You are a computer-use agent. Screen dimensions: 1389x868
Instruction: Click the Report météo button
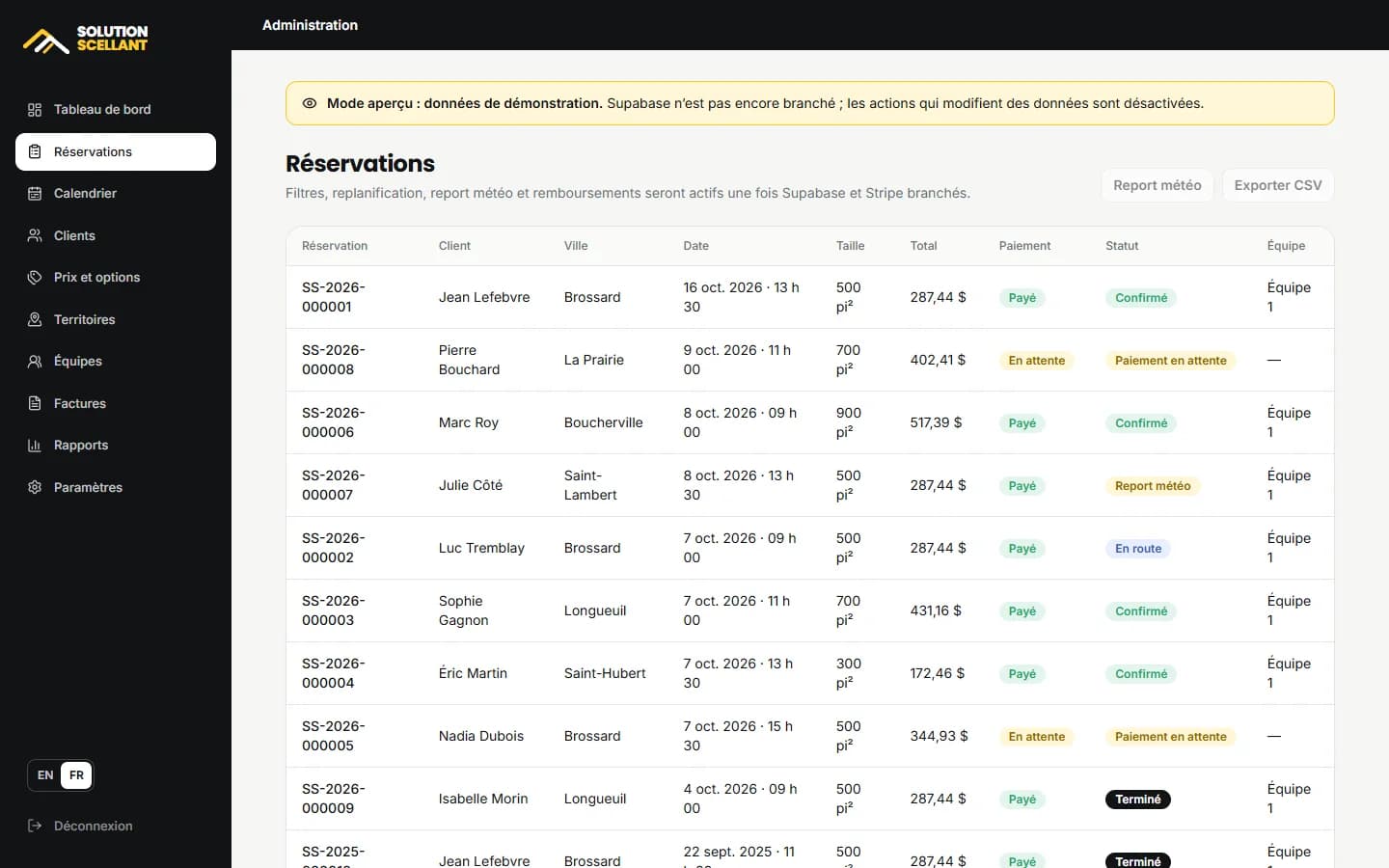pos(1157,185)
